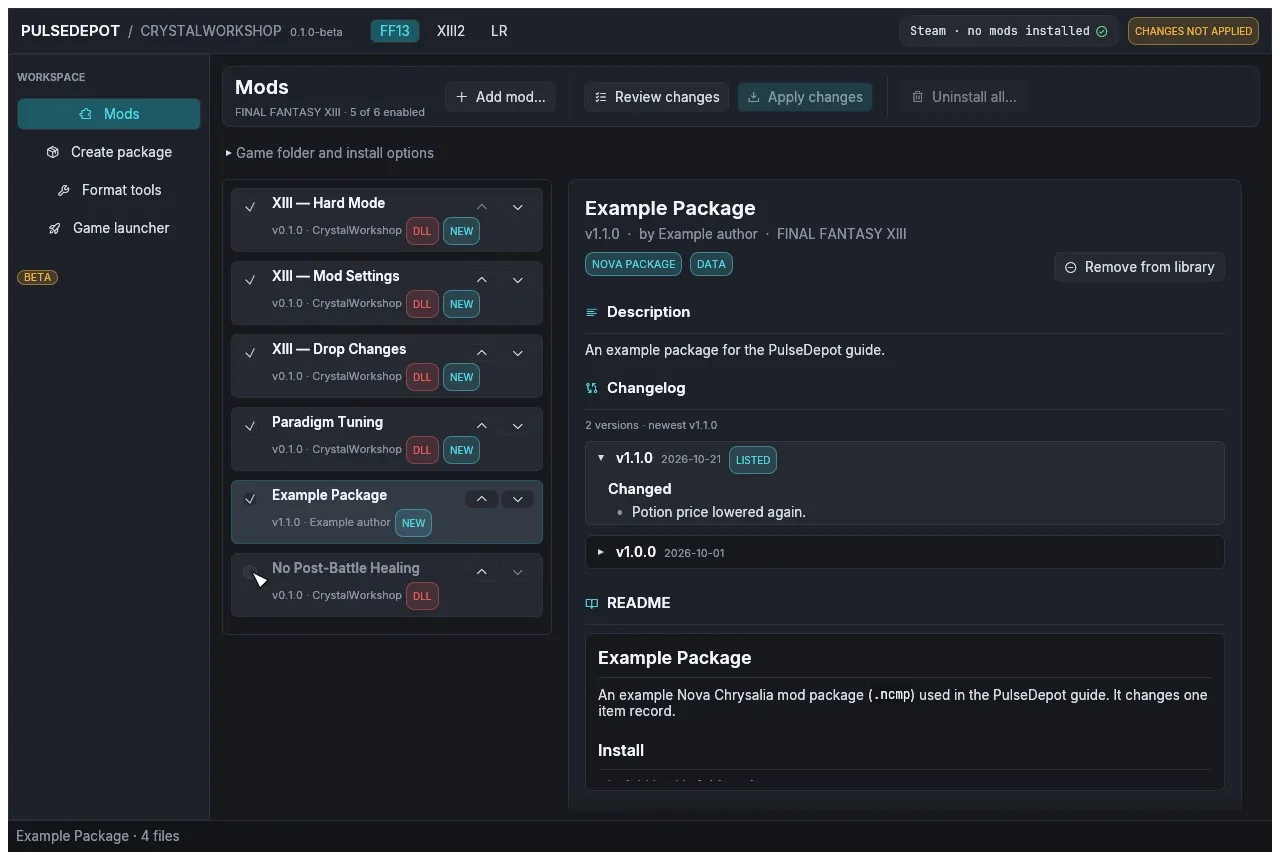Move XIII — Mod Settings up in order

[481, 280]
